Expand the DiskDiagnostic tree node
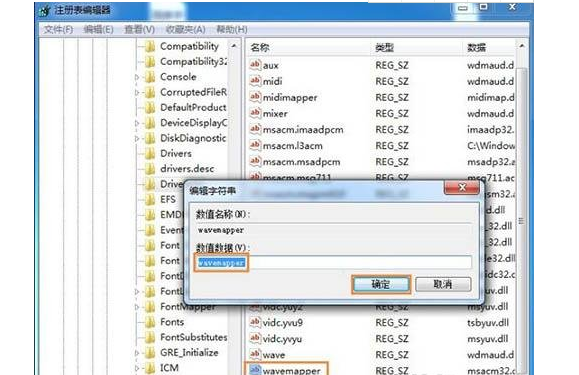This screenshot has width=579, height=375. [137, 139]
